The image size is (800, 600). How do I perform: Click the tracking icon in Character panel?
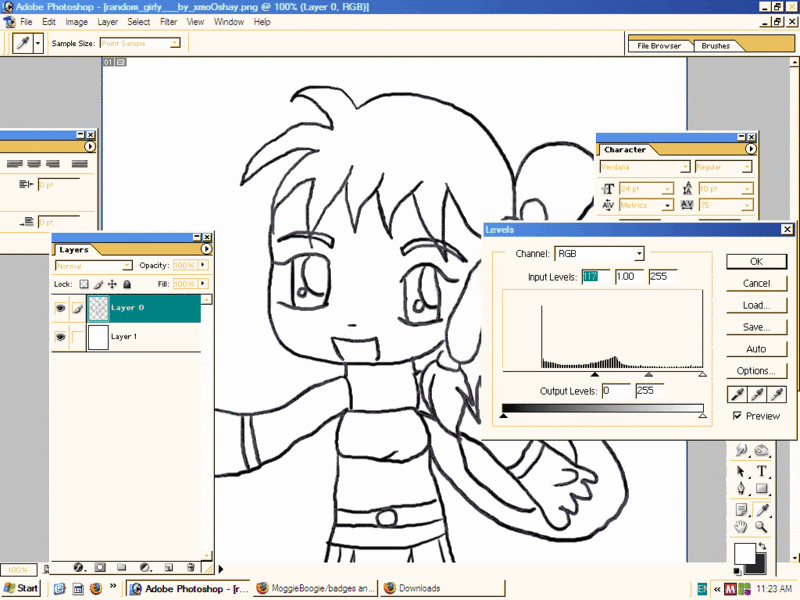687,205
